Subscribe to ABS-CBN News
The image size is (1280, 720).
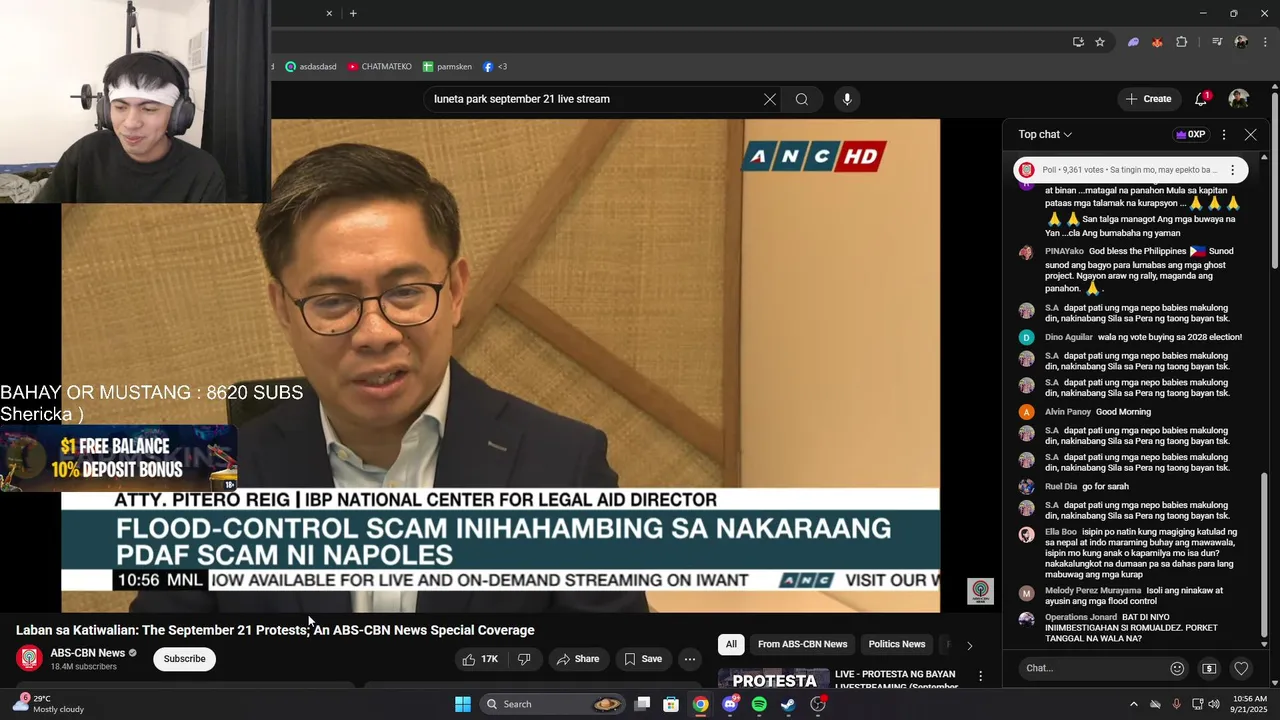[x=184, y=659]
